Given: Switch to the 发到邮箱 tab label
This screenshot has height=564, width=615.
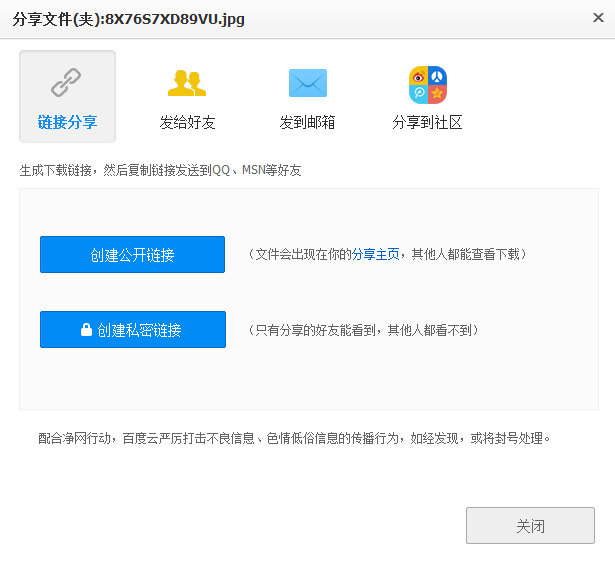Looking at the screenshot, I should click(x=307, y=122).
